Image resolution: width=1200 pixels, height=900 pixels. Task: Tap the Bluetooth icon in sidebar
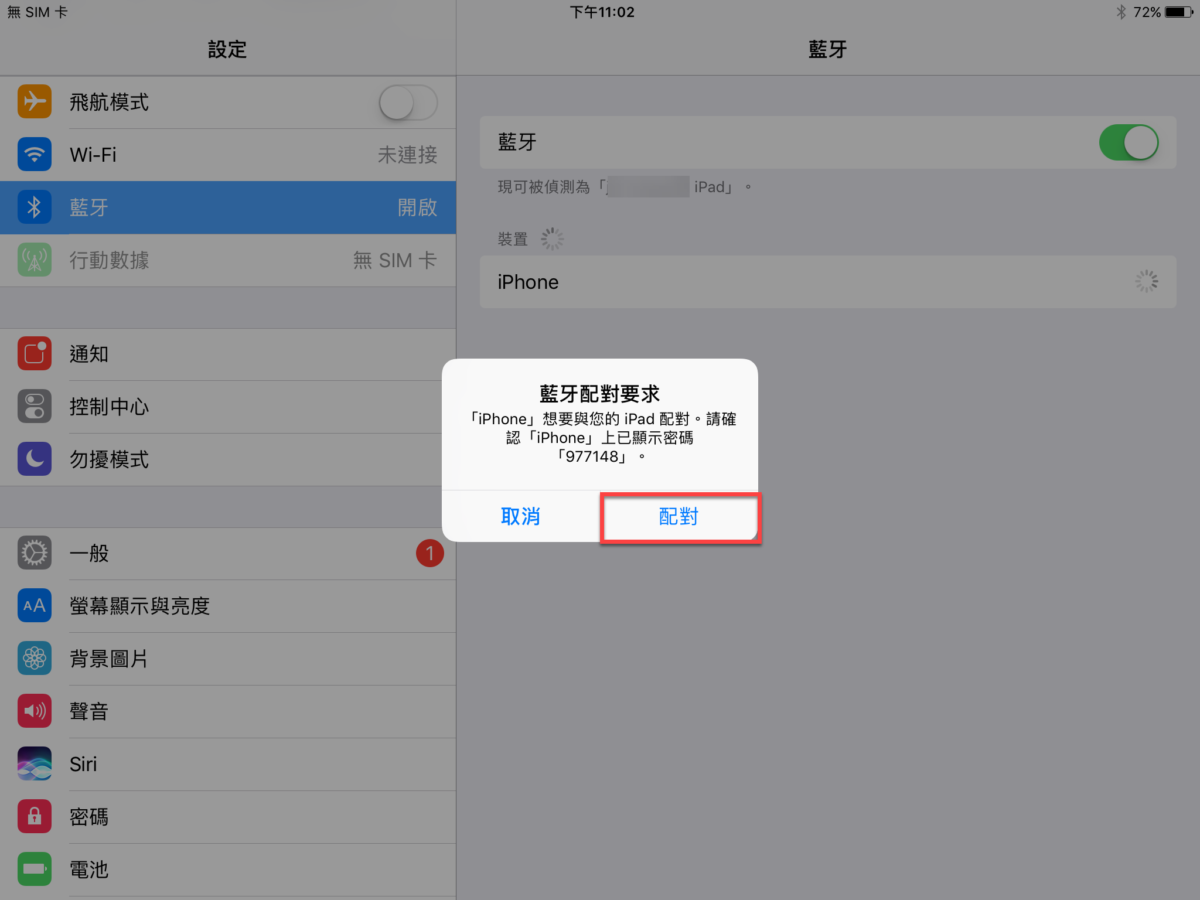35,207
